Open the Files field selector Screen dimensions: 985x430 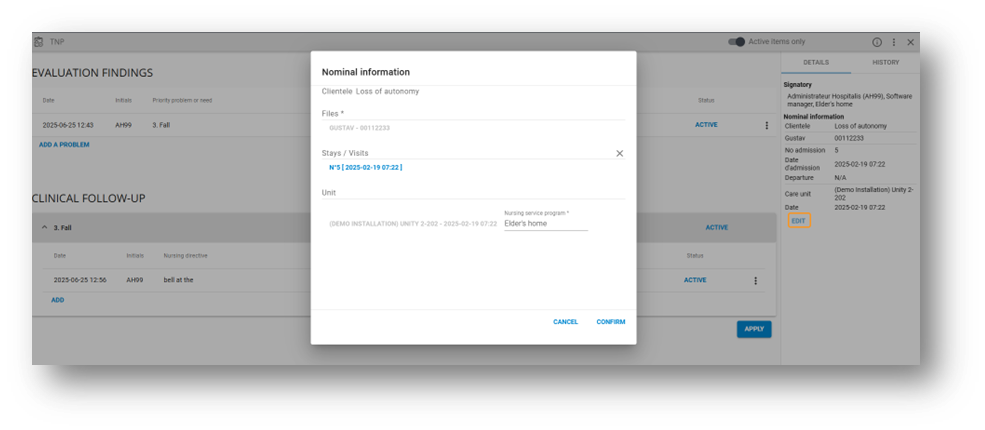click(x=472, y=128)
